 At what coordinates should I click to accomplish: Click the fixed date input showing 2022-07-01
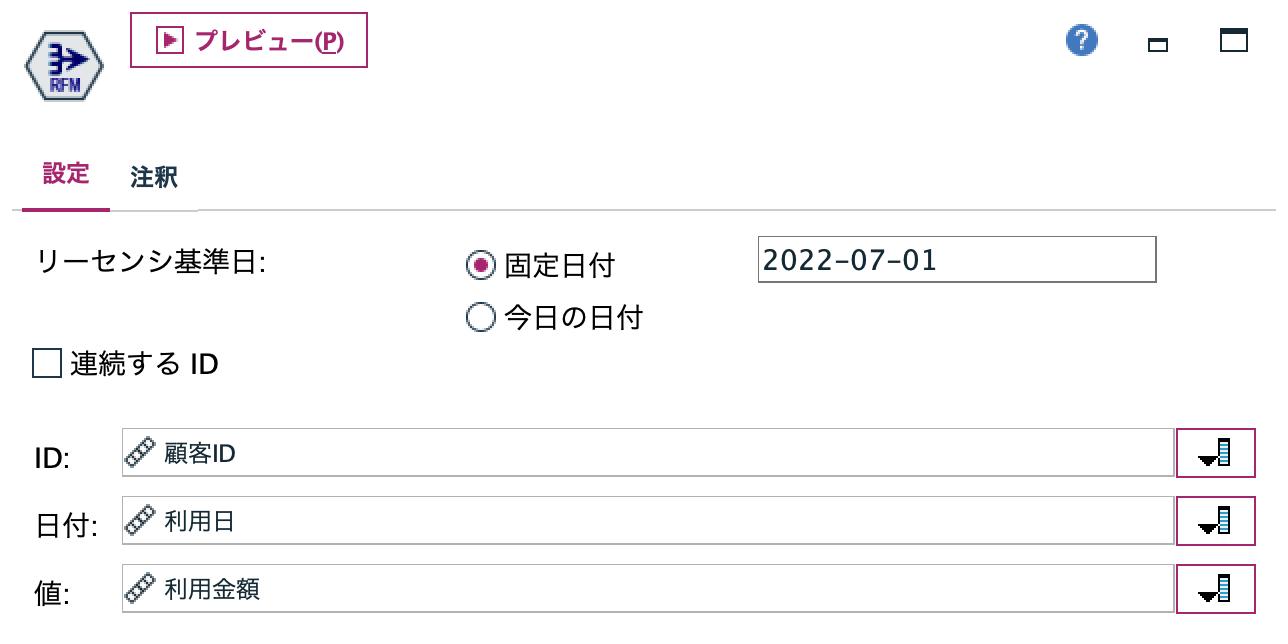(x=955, y=260)
